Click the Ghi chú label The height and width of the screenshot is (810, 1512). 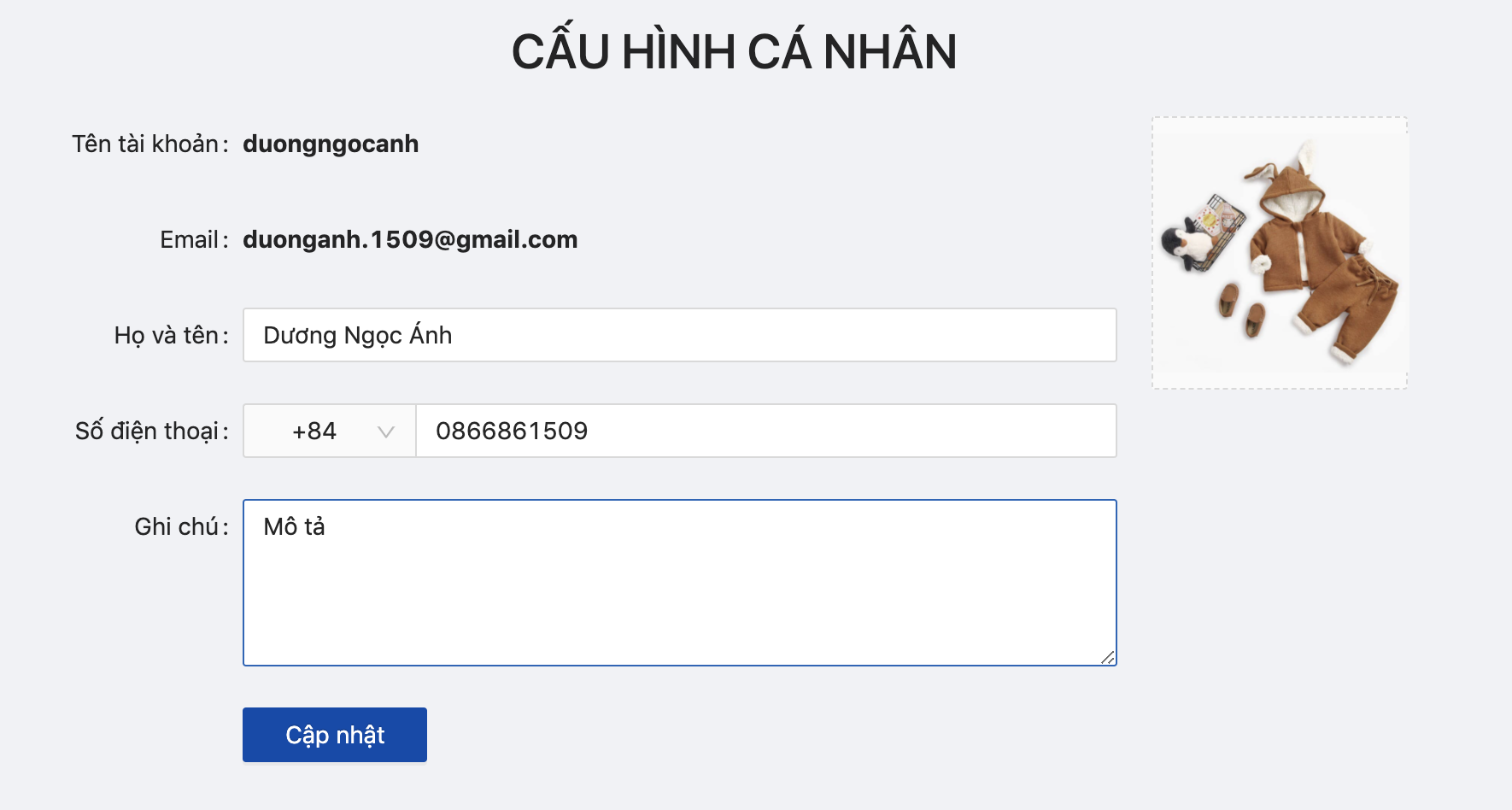[178, 526]
